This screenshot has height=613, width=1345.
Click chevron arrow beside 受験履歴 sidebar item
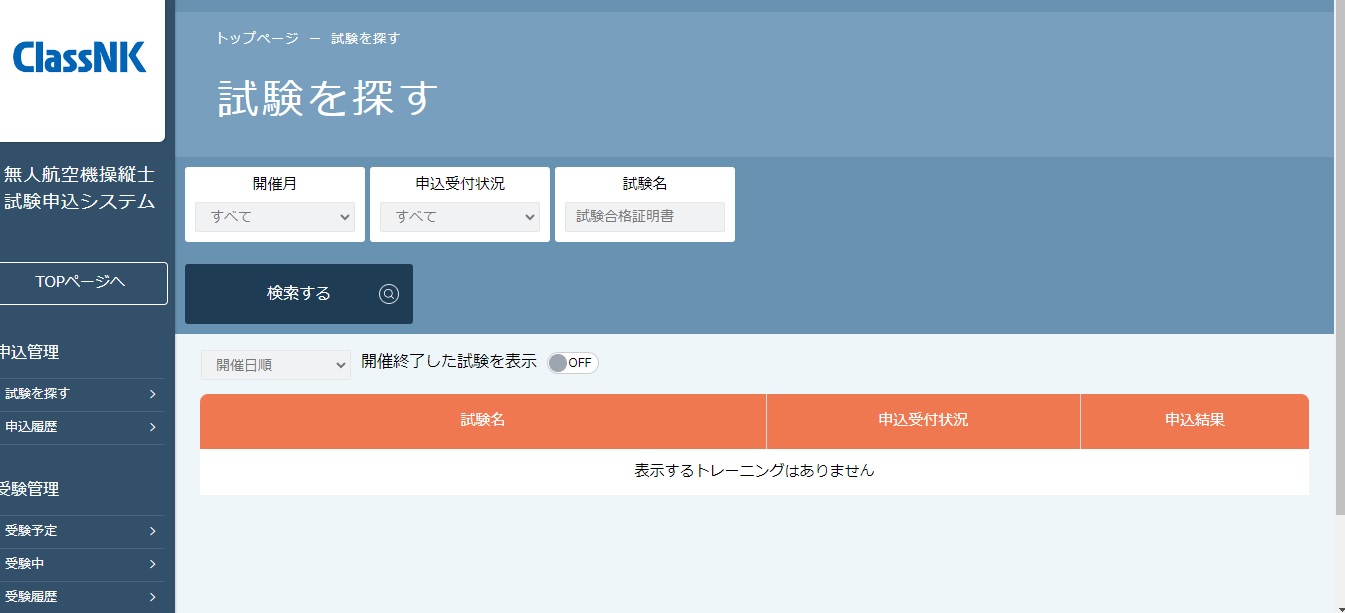click(x=153, y=597)
